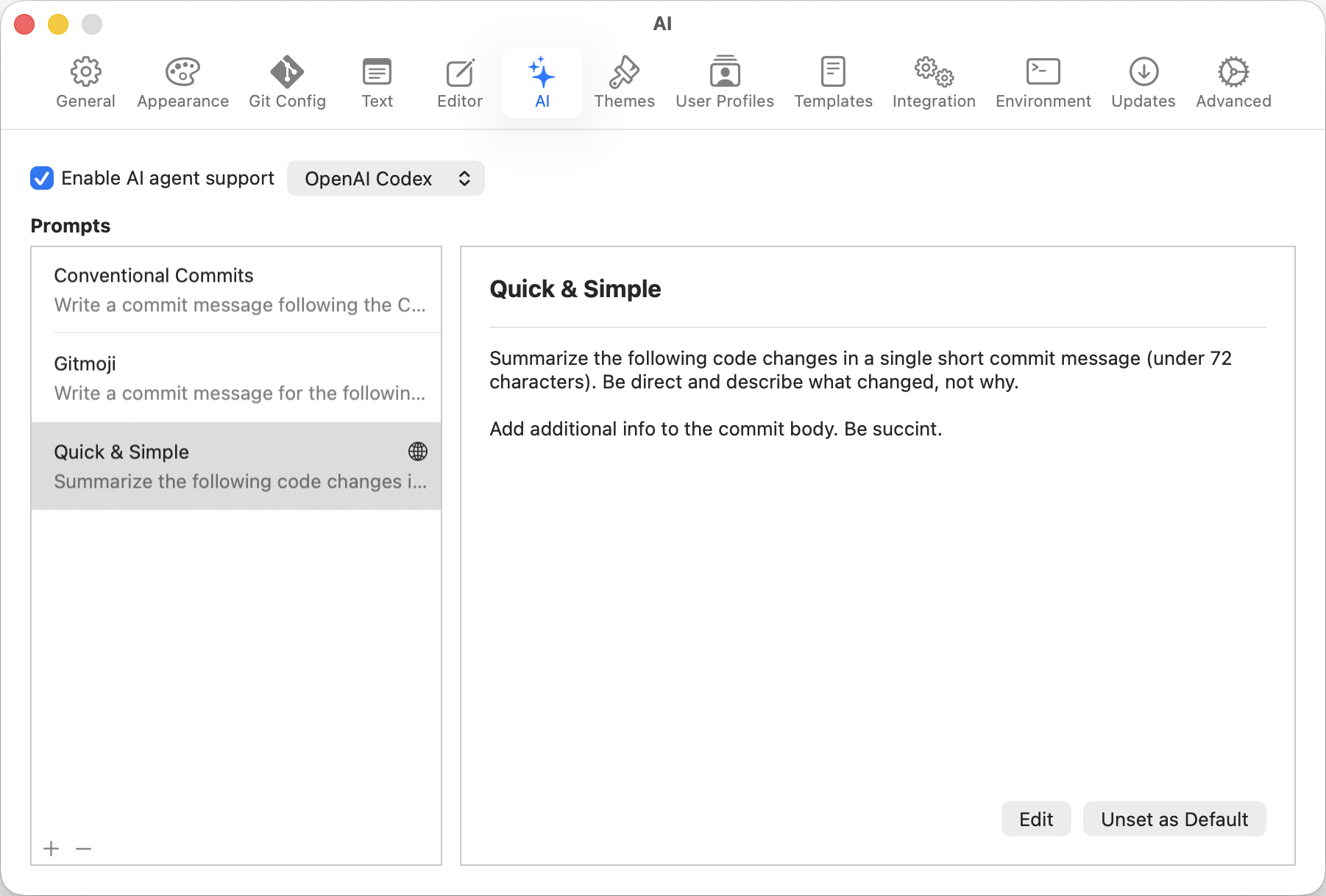Open User Profiles settings icon
The height and width of the screenshot is (896, 1326).
point(724,71)
